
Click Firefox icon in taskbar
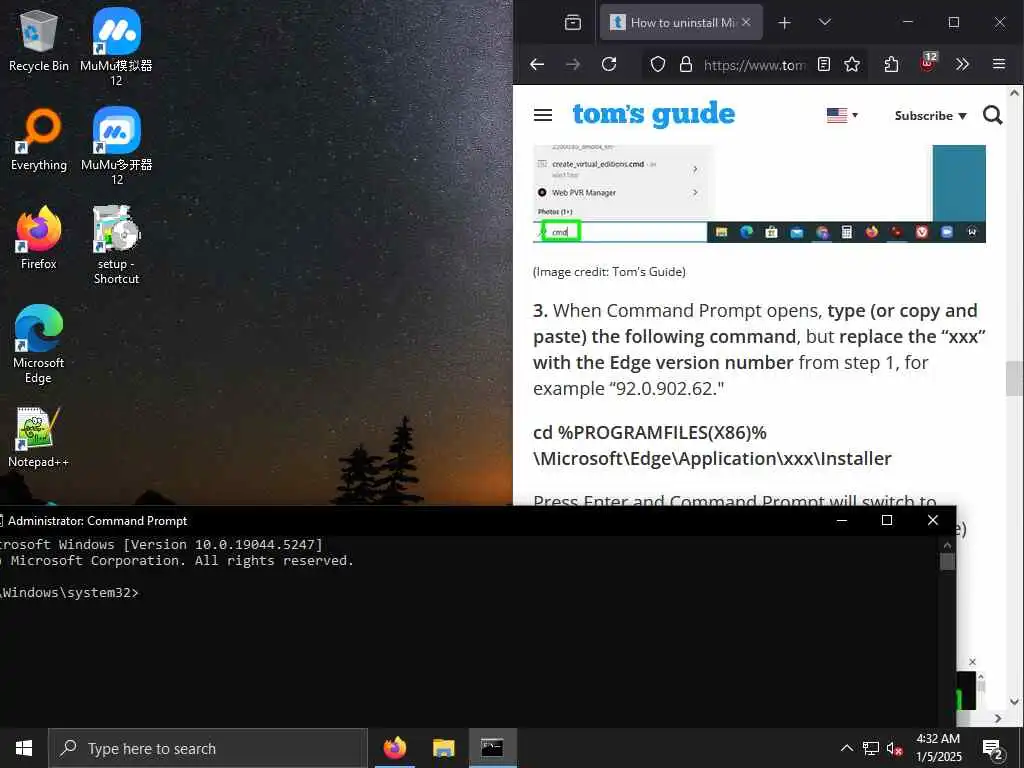pos(394,748)
